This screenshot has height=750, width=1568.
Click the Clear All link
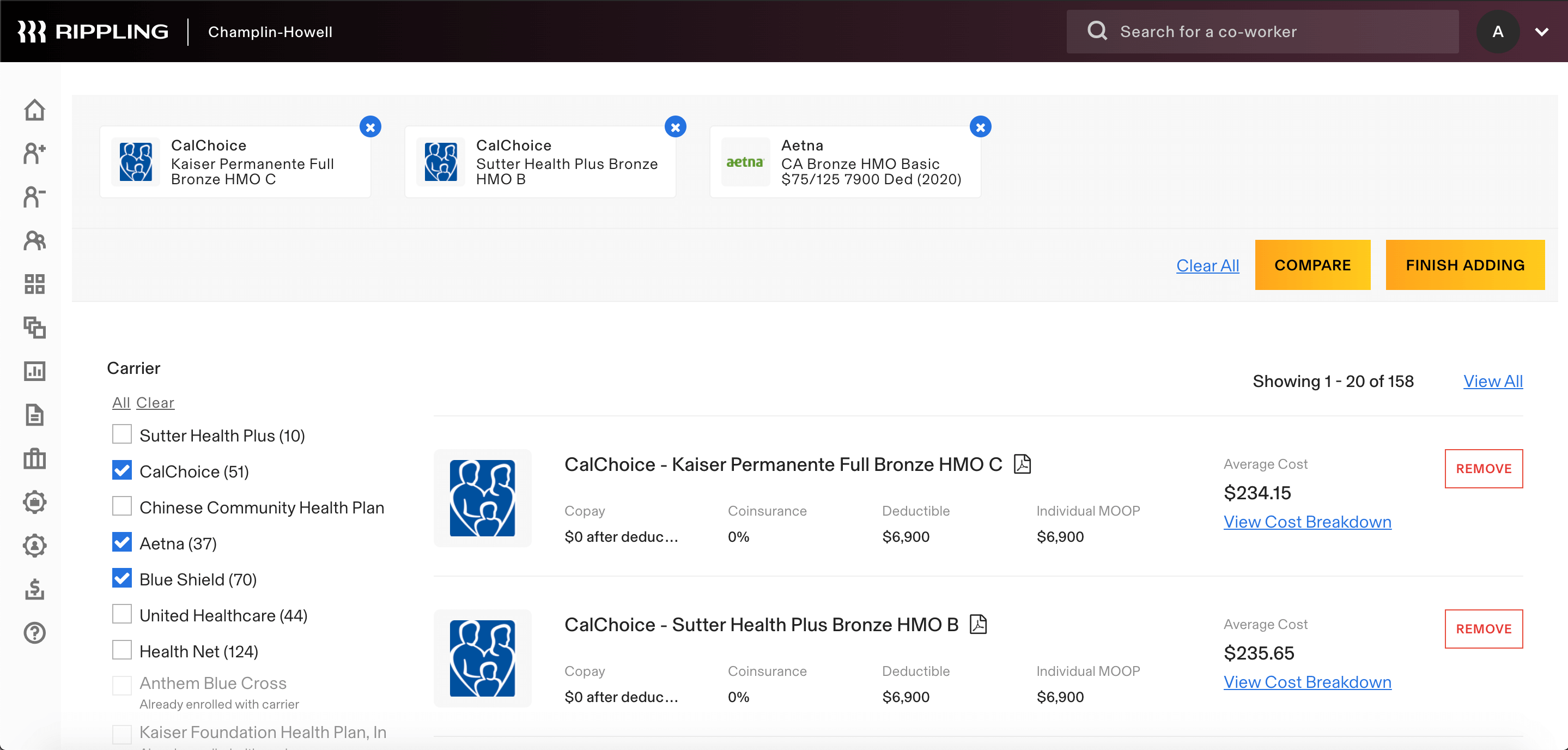coord(1207,265)
